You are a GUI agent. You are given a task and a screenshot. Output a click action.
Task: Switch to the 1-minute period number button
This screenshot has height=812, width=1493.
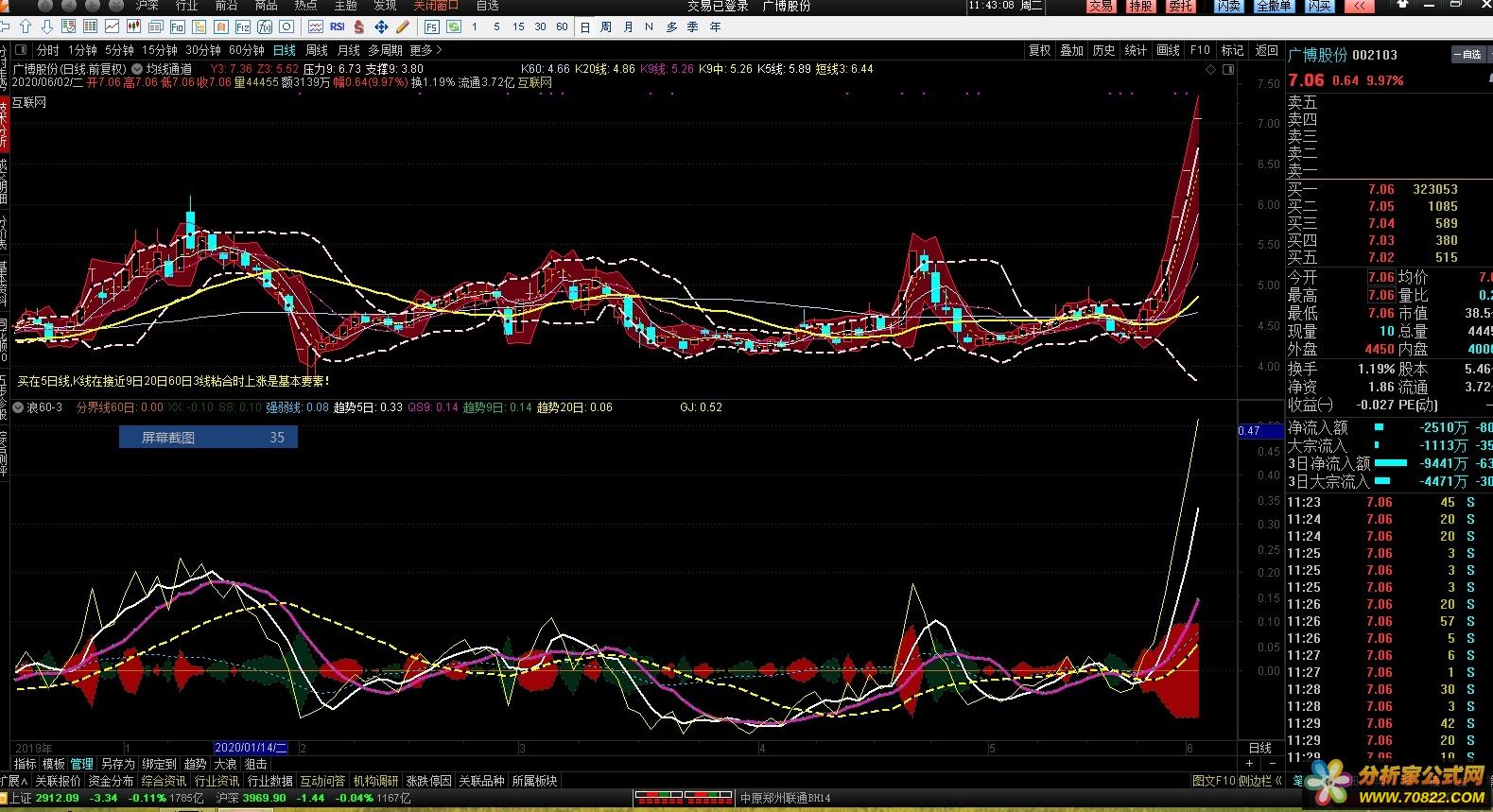(476, 26)
